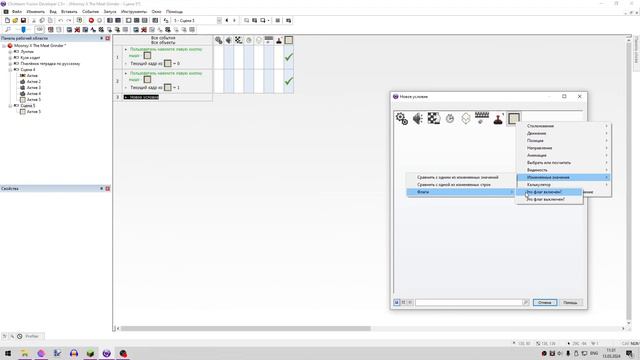Select Актив 2 in the workspace tree
The image size is (640, 360).
33,82
